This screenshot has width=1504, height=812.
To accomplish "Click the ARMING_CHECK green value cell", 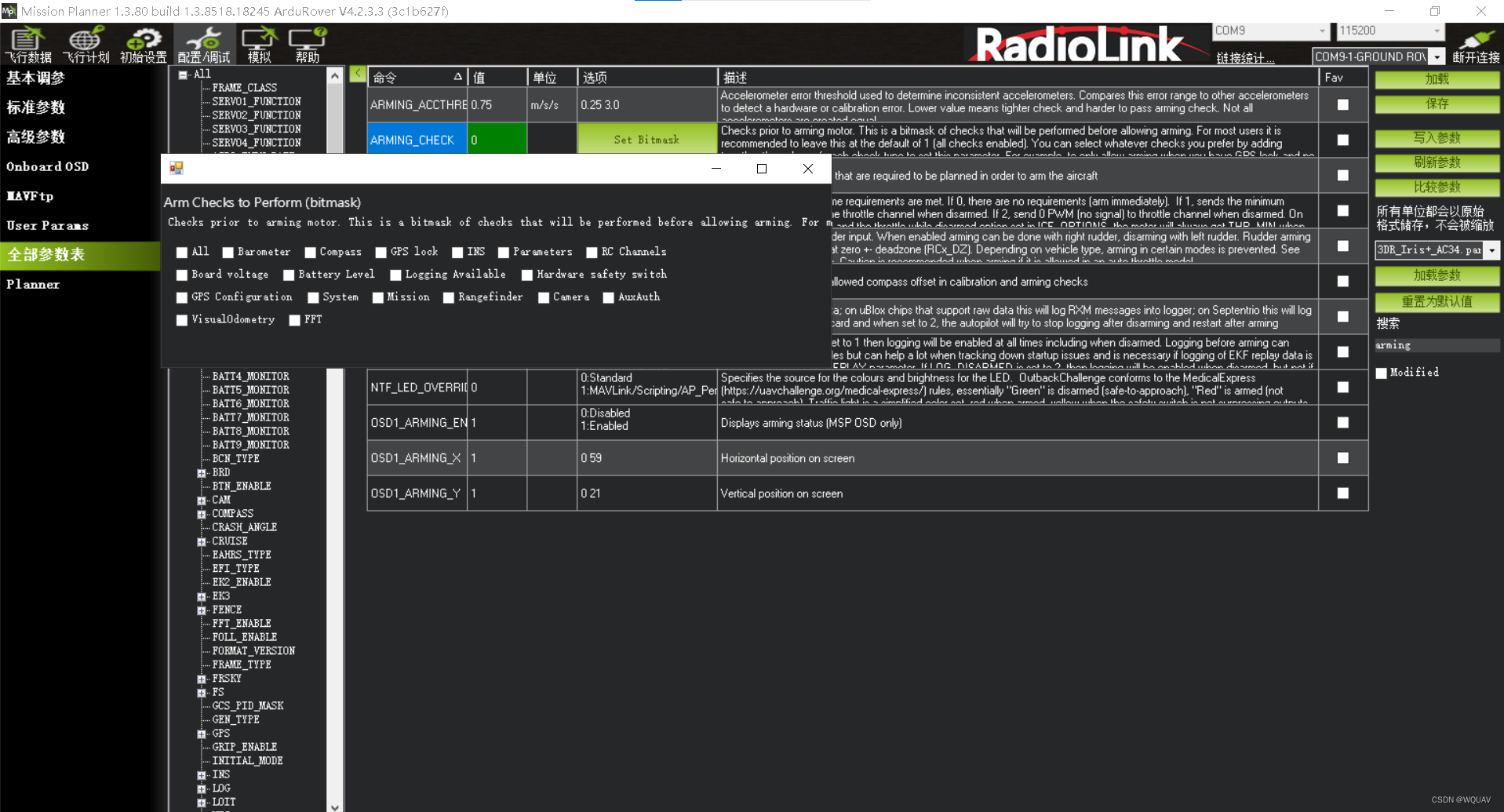I will coord(497,140).
